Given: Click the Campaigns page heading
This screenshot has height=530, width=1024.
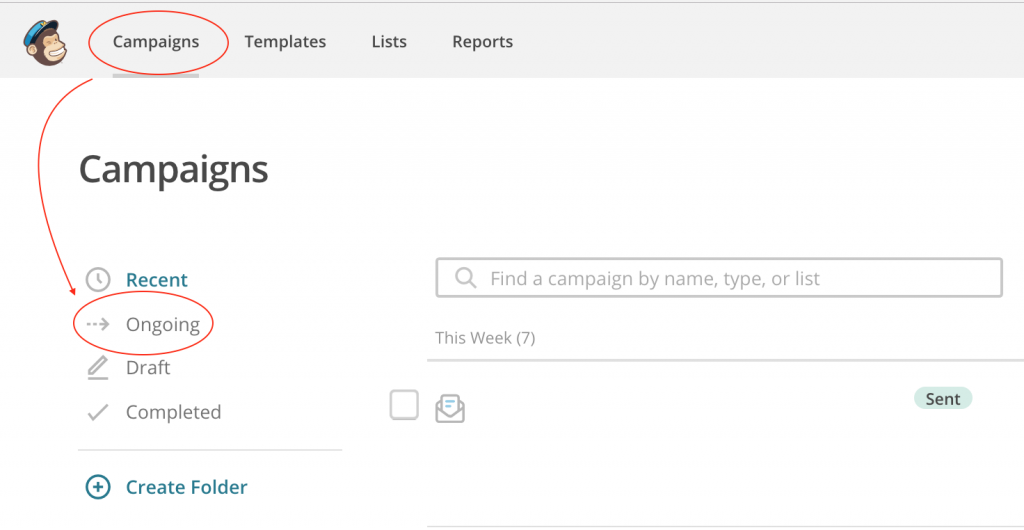Looking at the screenshot, I should click(x=174, y=170).
